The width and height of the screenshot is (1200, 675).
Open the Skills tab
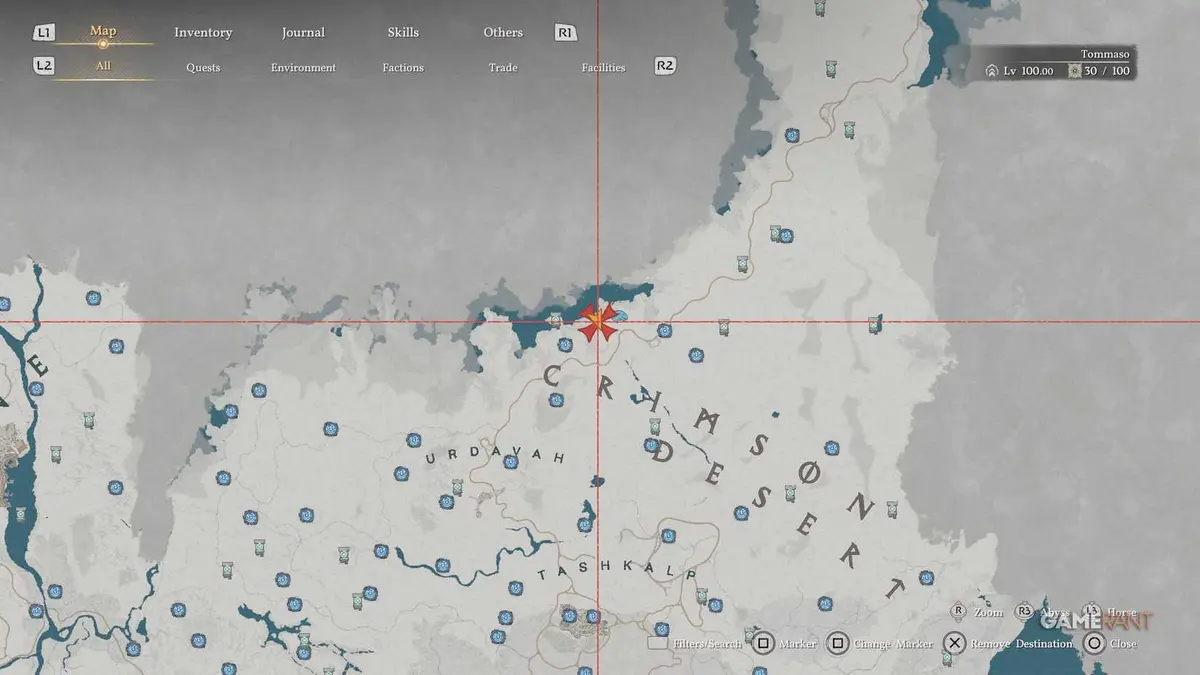coord(403,32)
